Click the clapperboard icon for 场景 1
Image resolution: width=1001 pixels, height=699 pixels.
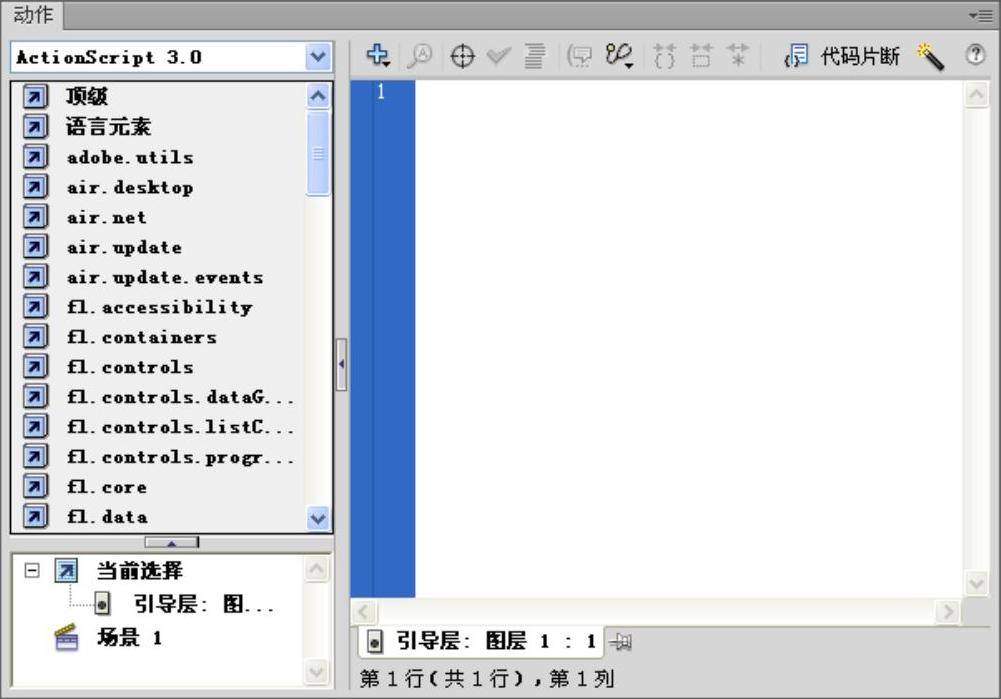pos(66,637)
